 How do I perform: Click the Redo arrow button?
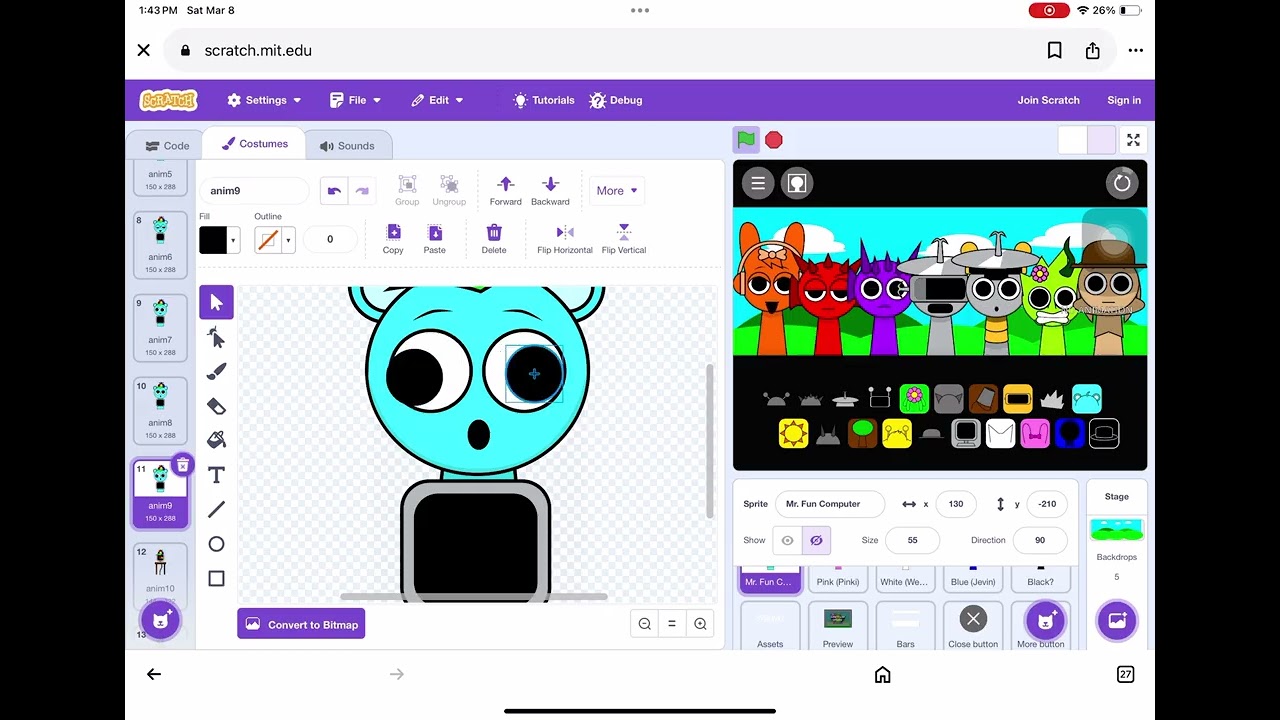pos(362,191)
